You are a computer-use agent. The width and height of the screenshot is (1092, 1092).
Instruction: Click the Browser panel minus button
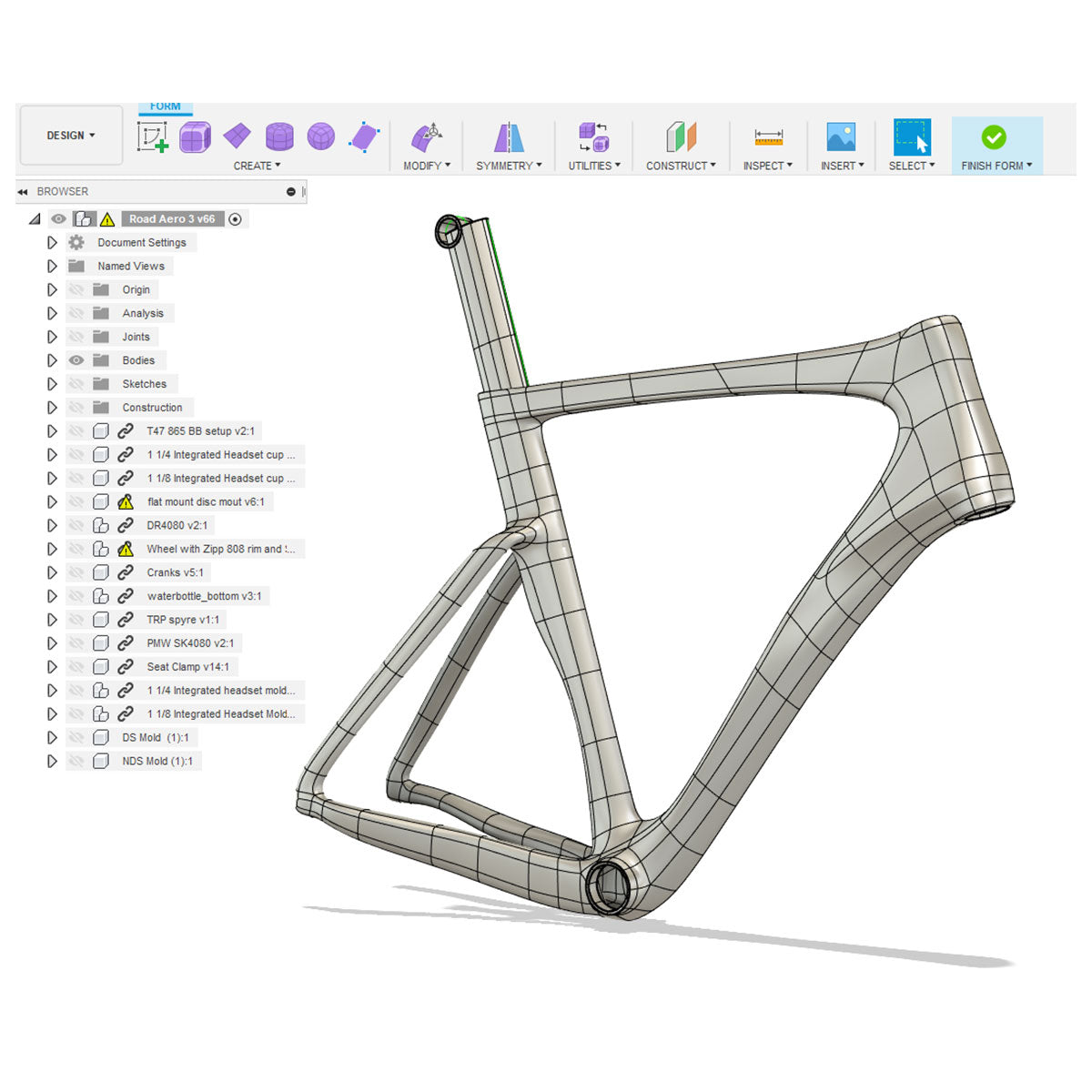(291, 192)
